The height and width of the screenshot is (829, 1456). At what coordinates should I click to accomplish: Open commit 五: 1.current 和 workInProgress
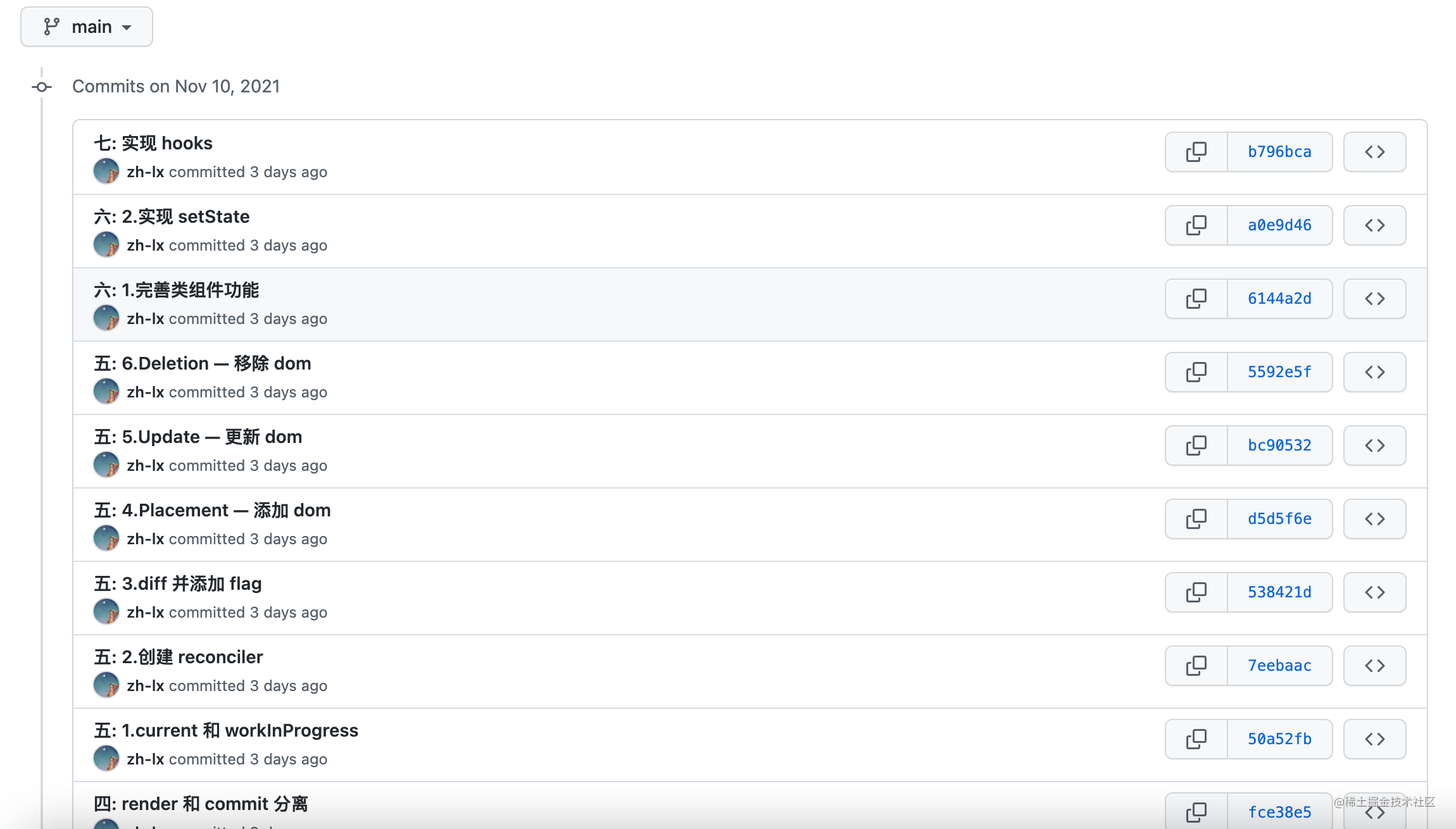[x=226, y=730]
